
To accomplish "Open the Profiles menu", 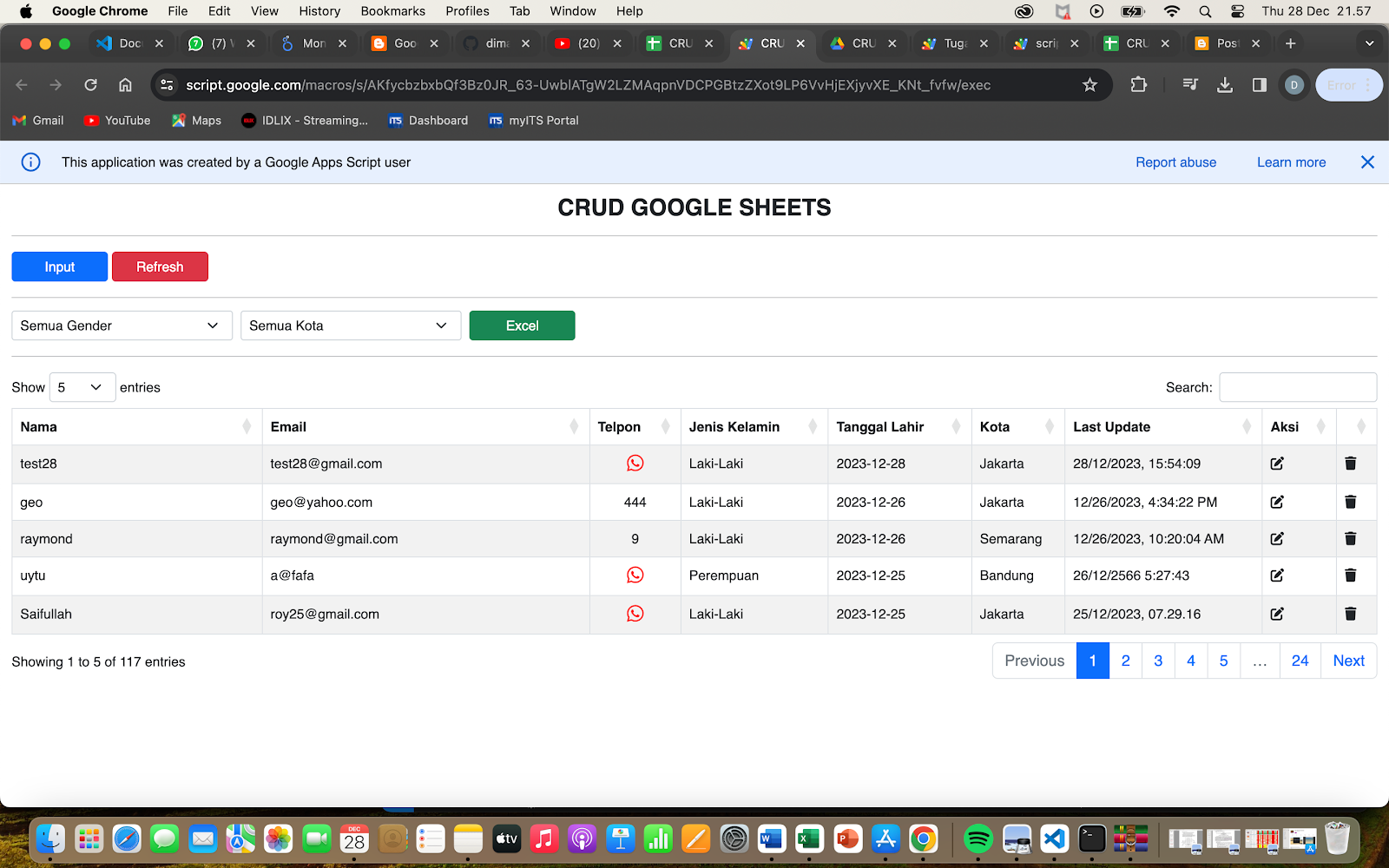I will click(x=468, y=11).
